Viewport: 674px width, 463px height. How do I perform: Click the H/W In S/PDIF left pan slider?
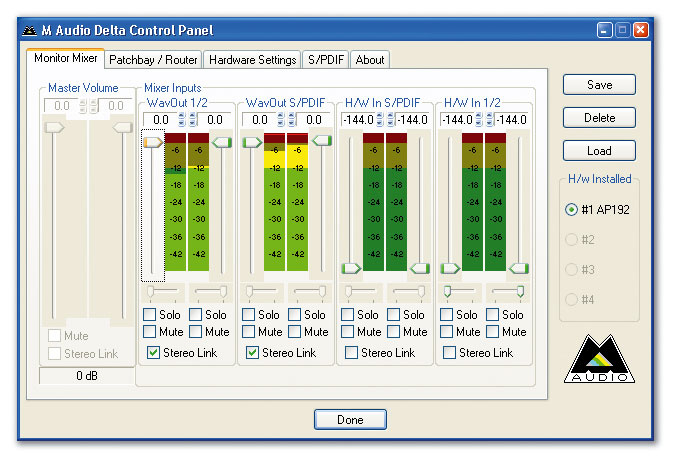pos(361,292)
